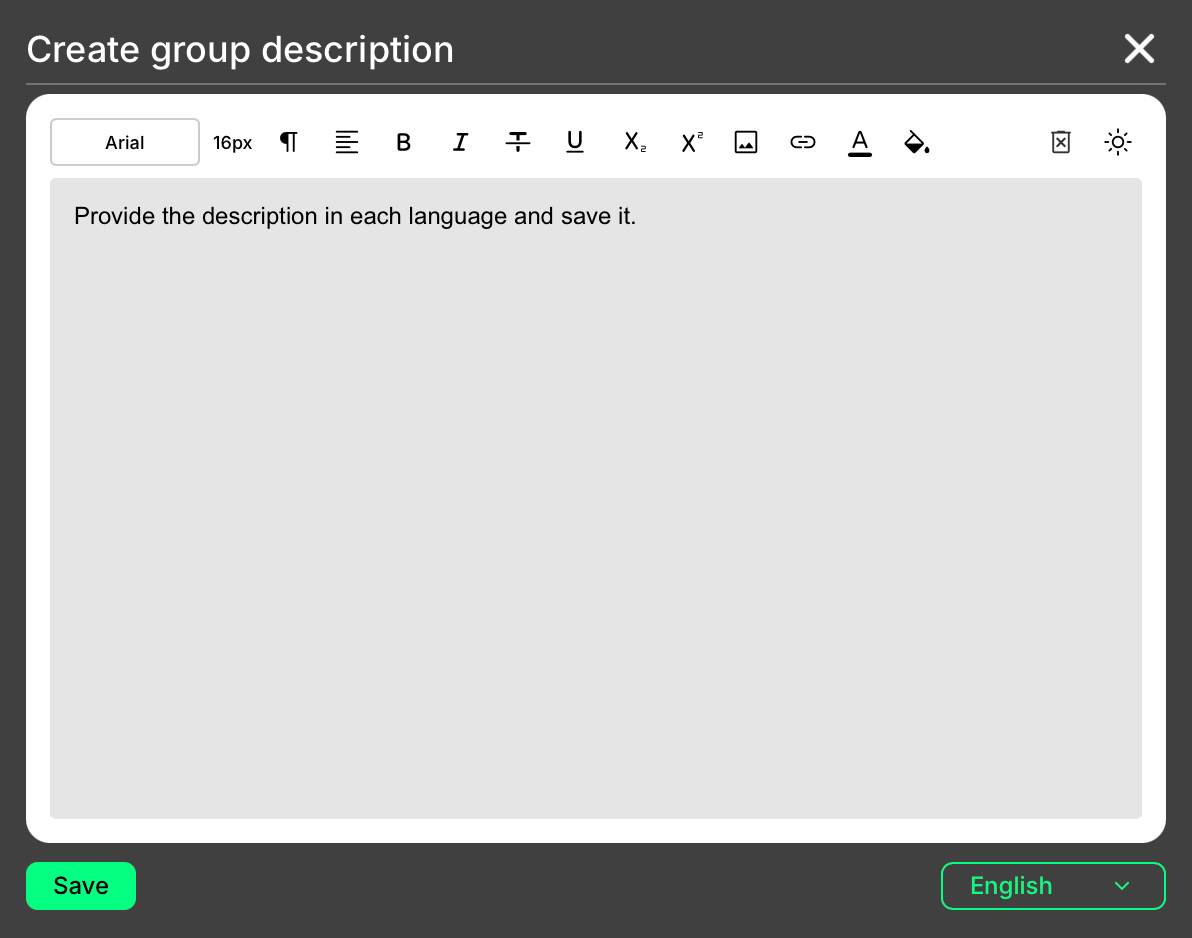The height and width of the screenshot is (938, 1192).
Task: Open the paragraph format pilcrow icon
Action: tap(289, 142)
